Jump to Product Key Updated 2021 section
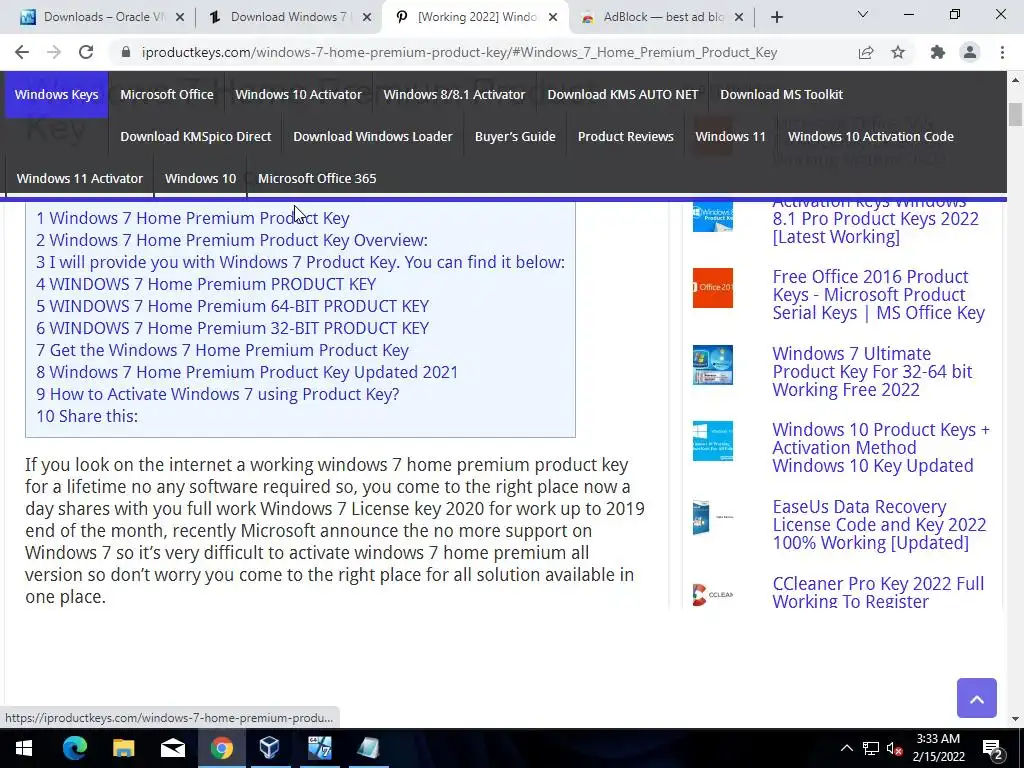Viewport: 1024px width, 768px height. (x=247, y=372)
